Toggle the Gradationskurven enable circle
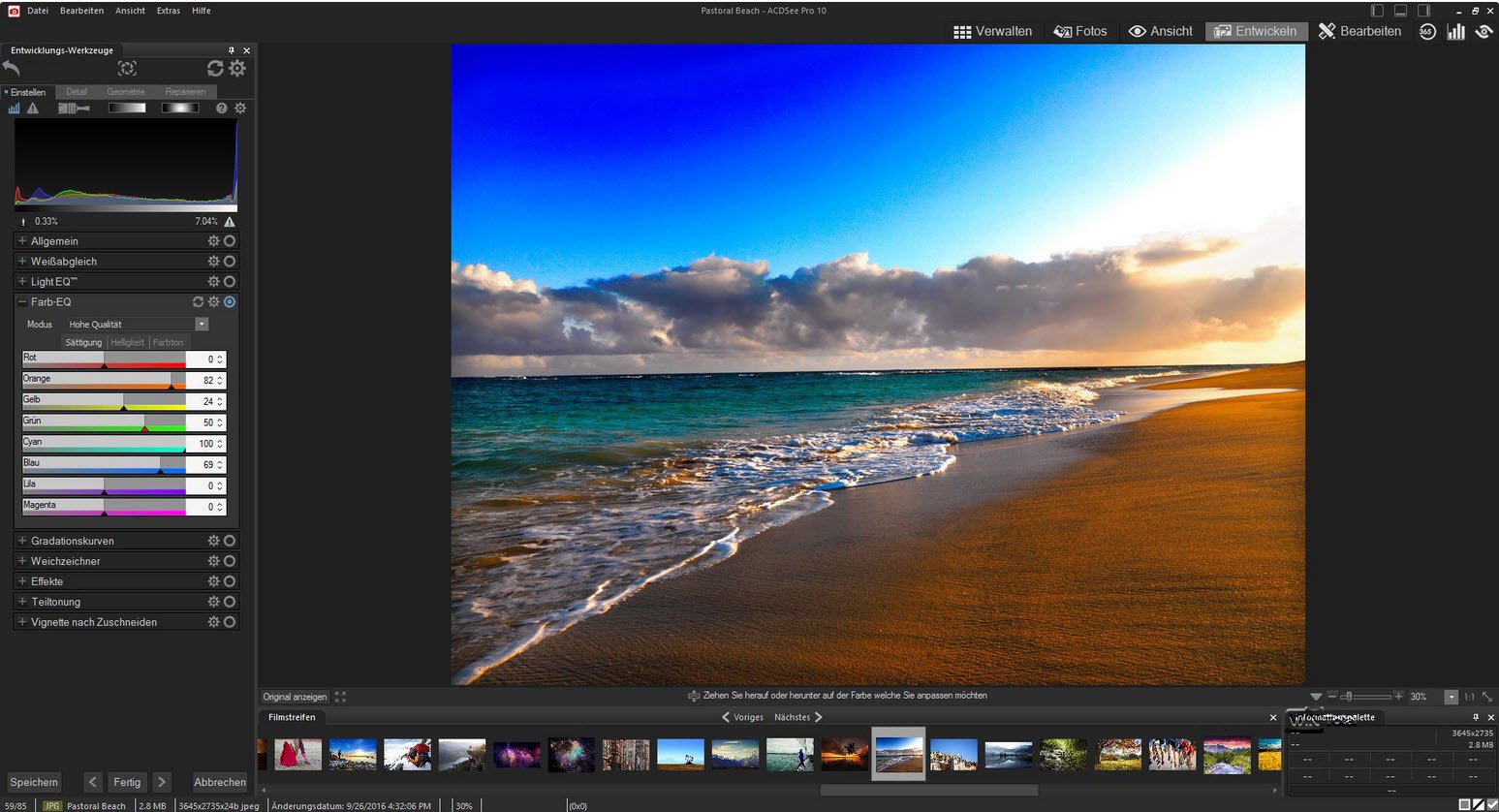Image resolution: width=1499 pixels, height=812 pixels. click(230, 541)
